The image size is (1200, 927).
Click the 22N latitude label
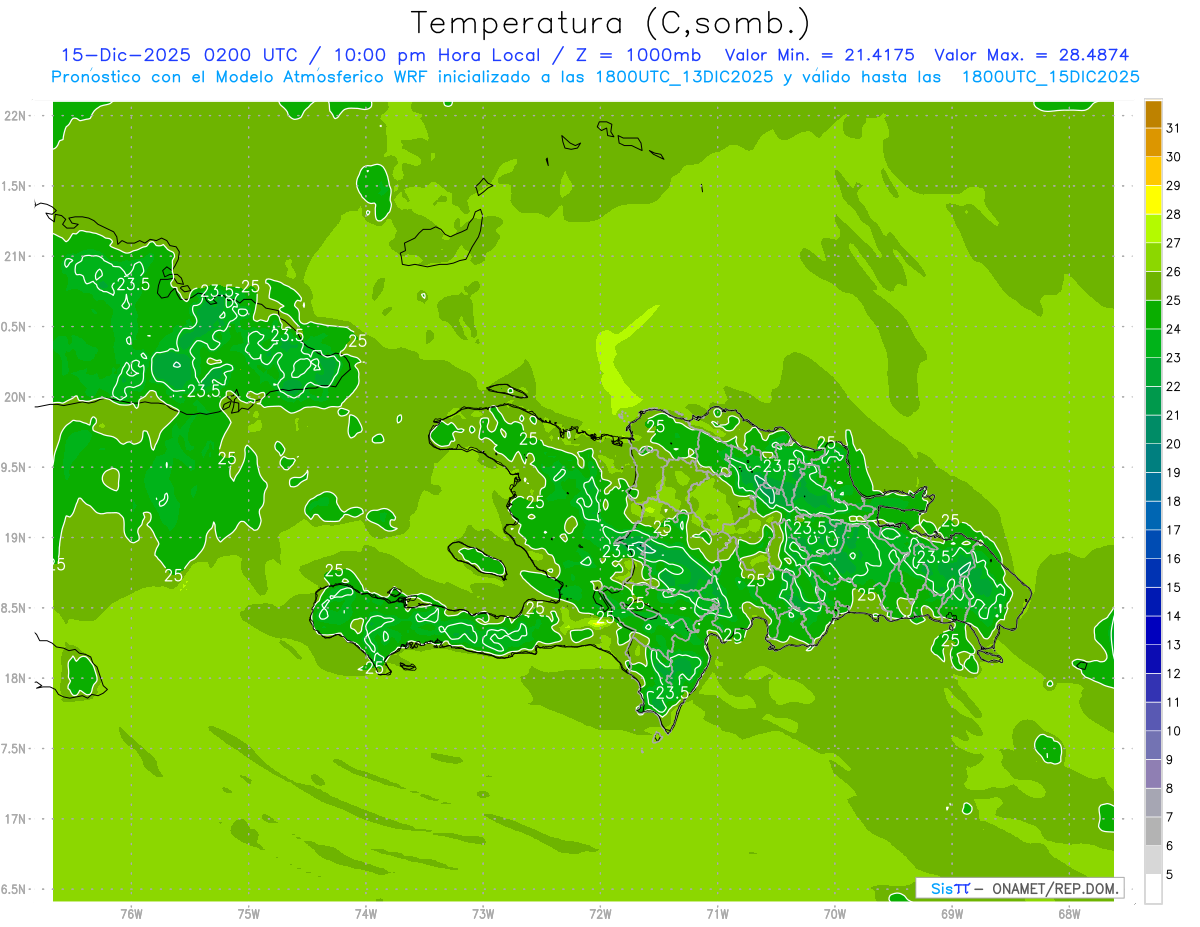pyautogui.click(x=16, y=115)
